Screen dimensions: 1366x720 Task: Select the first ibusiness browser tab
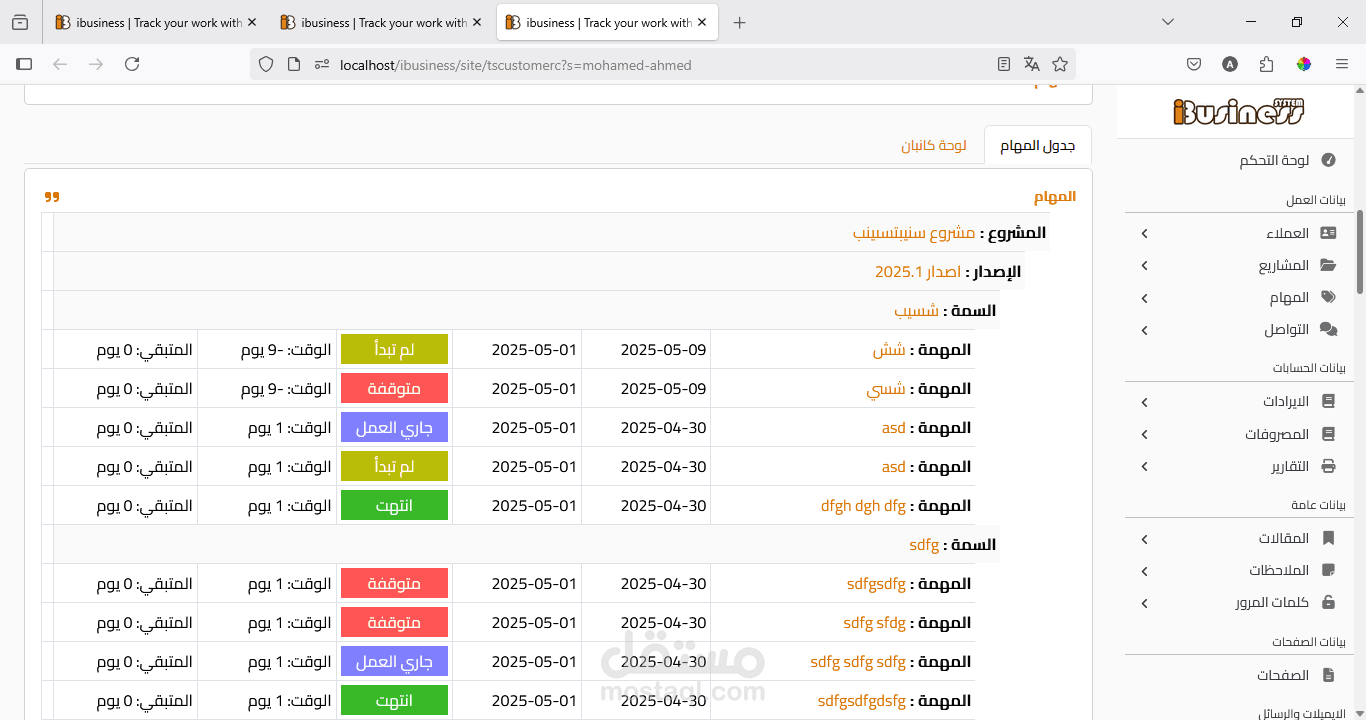tap(155, 22)
